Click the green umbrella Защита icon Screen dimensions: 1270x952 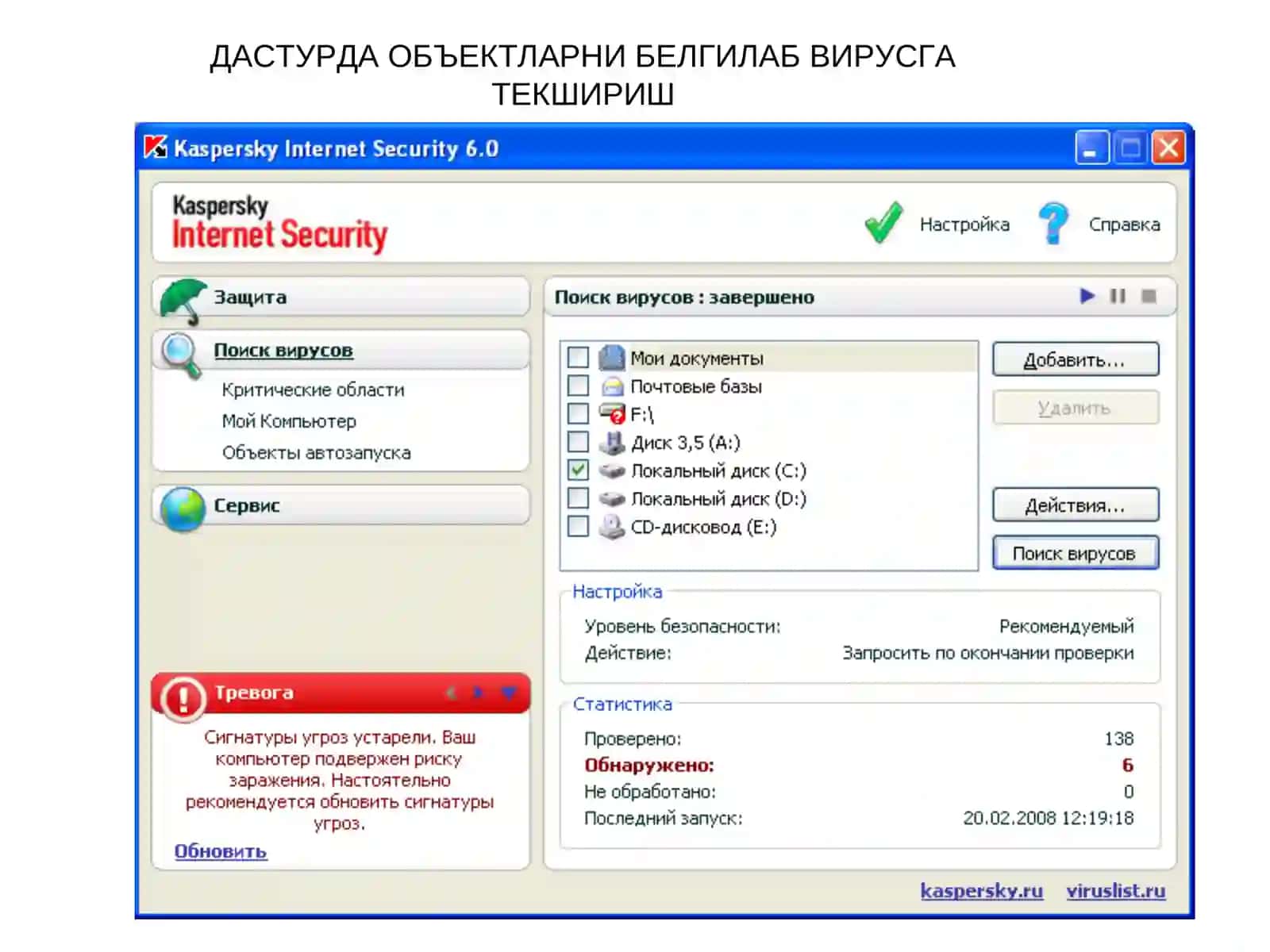click(x=183, y=300)
